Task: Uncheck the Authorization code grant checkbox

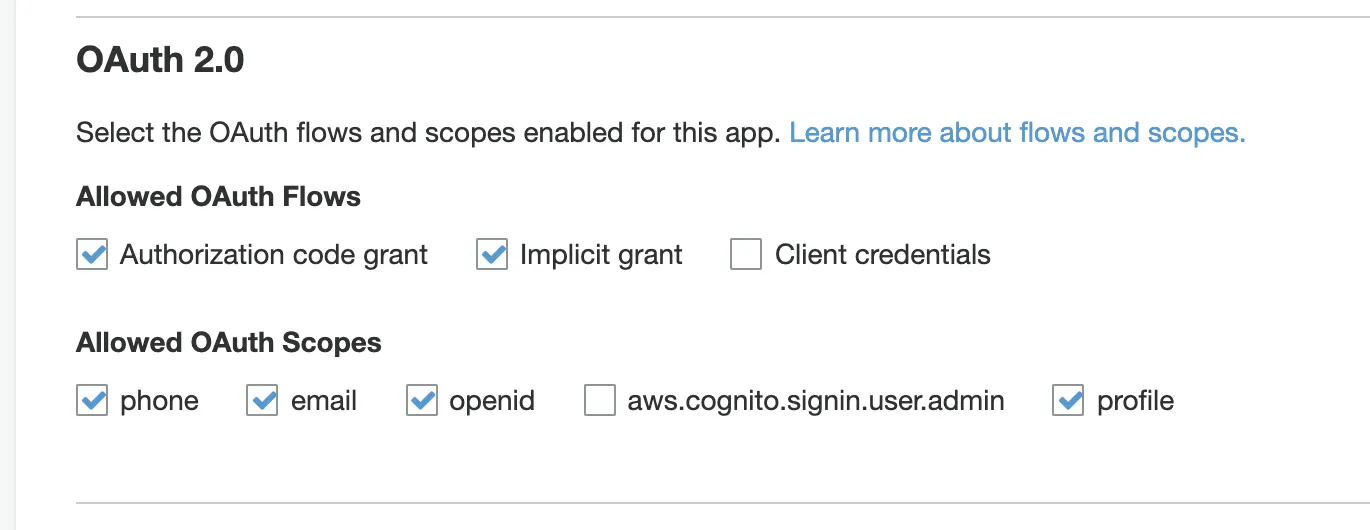Action: pos(92,255)
